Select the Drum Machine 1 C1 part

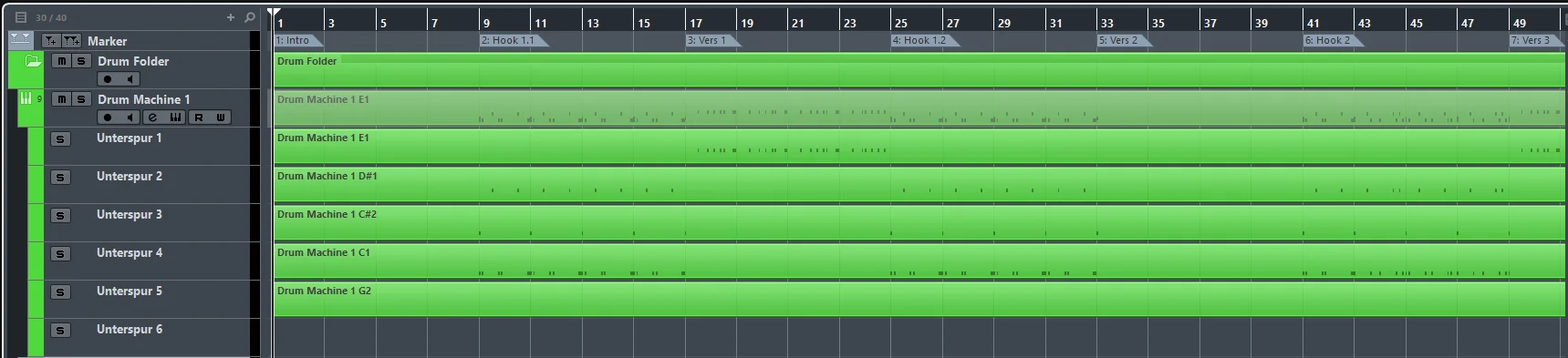919,261
